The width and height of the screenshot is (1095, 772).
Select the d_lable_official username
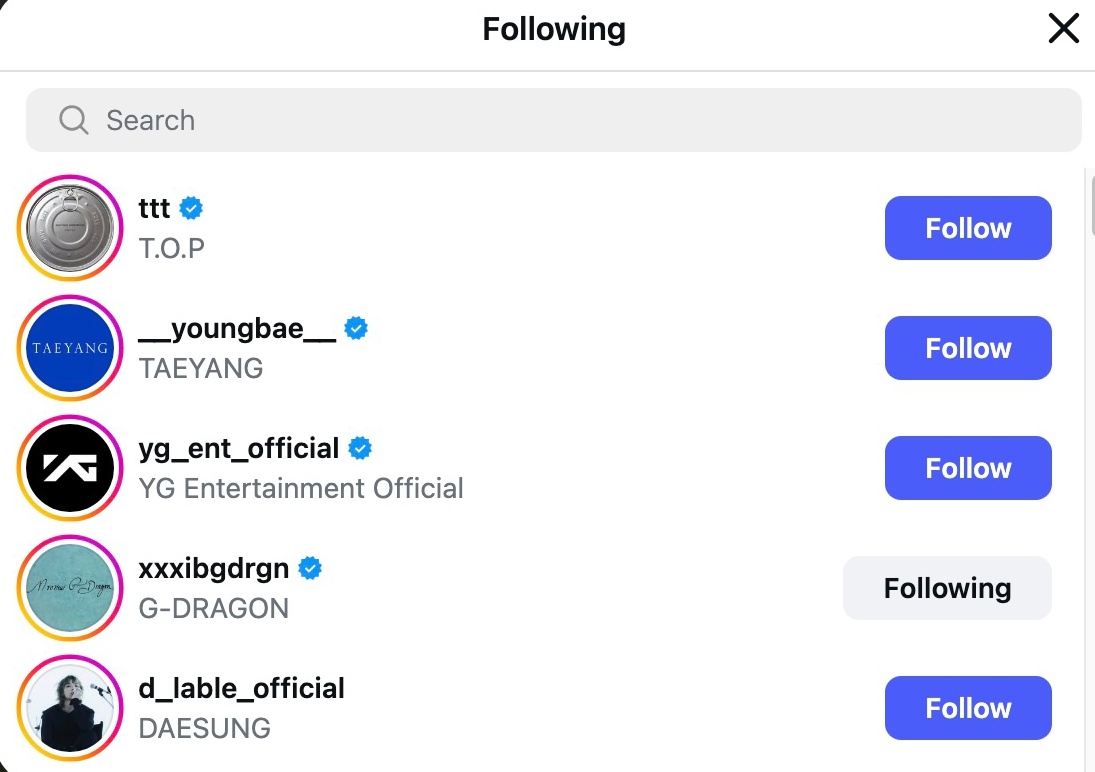(241, 688)
